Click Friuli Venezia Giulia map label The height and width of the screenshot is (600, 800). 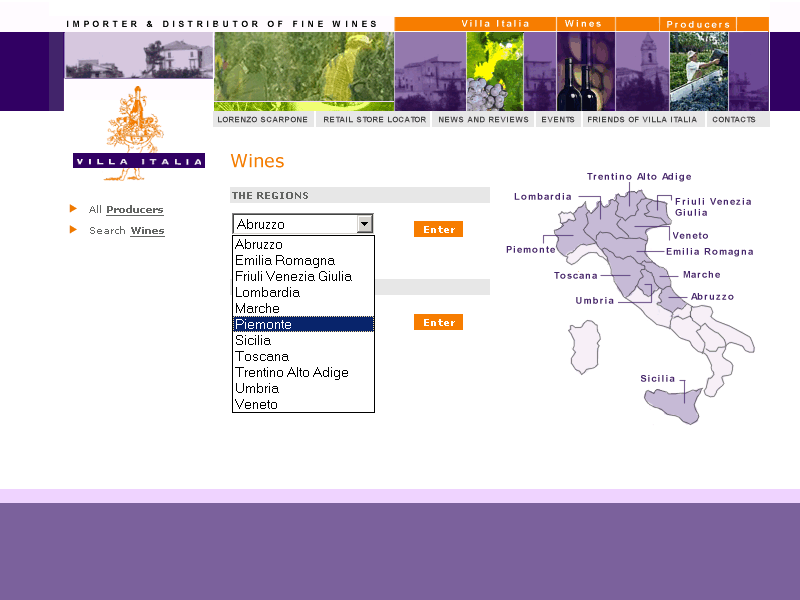pos(713,207)
